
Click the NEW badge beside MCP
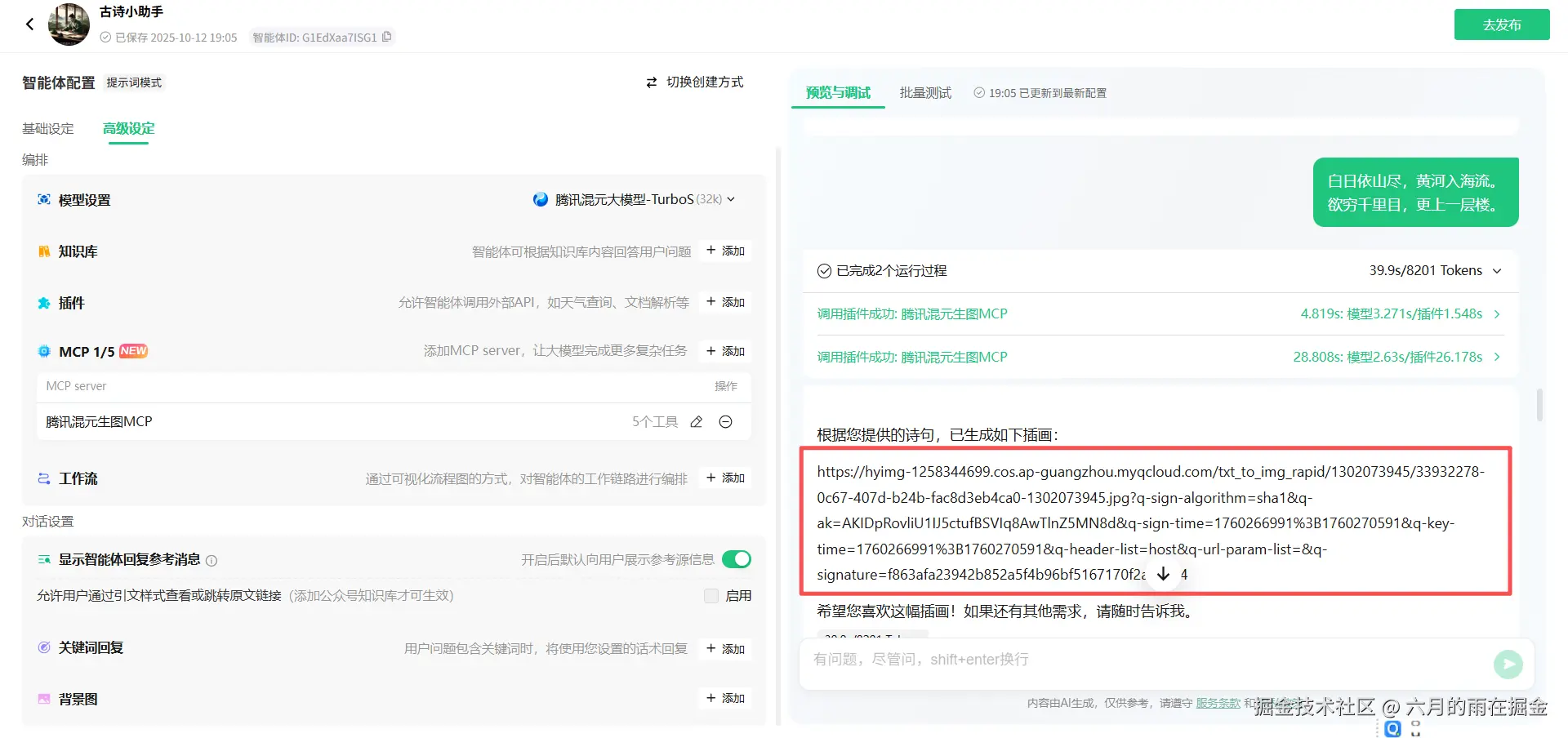coord(133,351)
